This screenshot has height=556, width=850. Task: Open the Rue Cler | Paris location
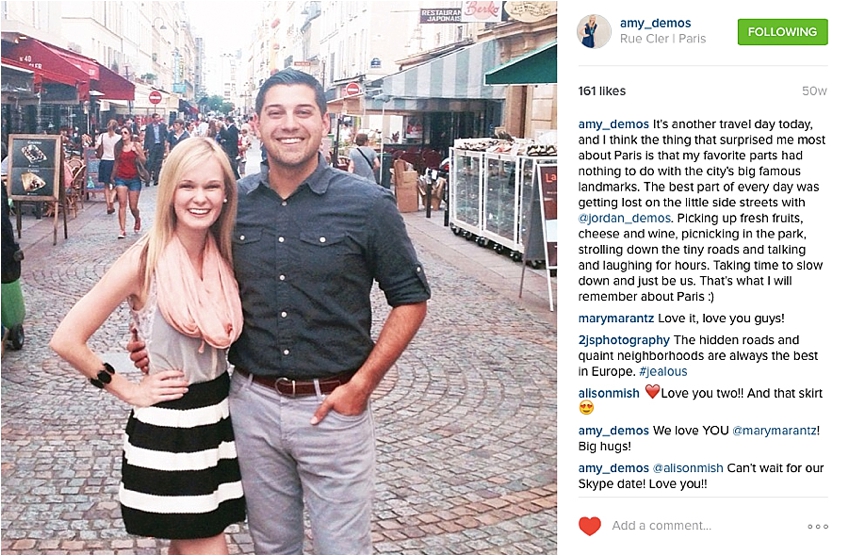tap(662, 38)
